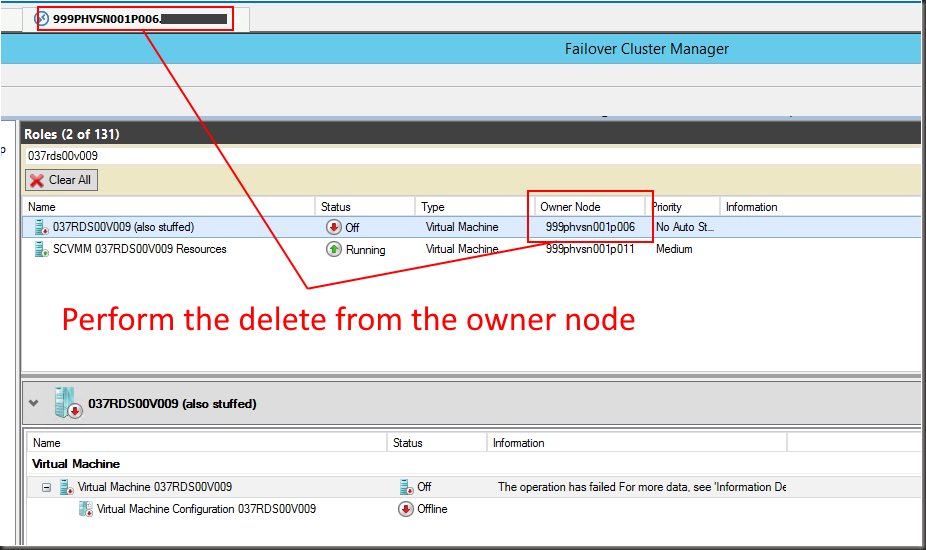
Task: Click the red Off status icon in the roles list
Action: pyautogui.click(x=334, y=228)
